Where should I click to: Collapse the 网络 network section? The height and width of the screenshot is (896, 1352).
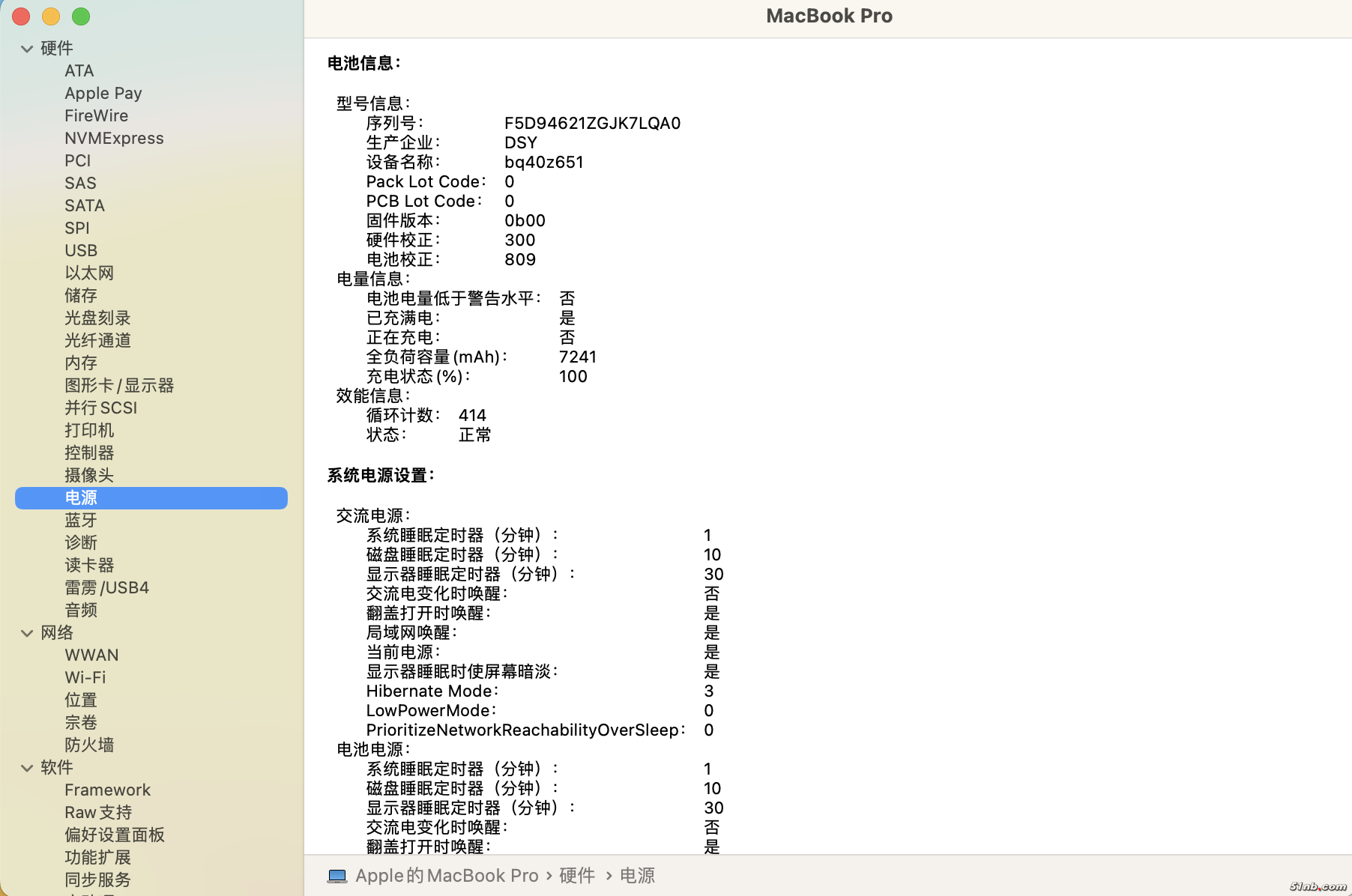27,633
